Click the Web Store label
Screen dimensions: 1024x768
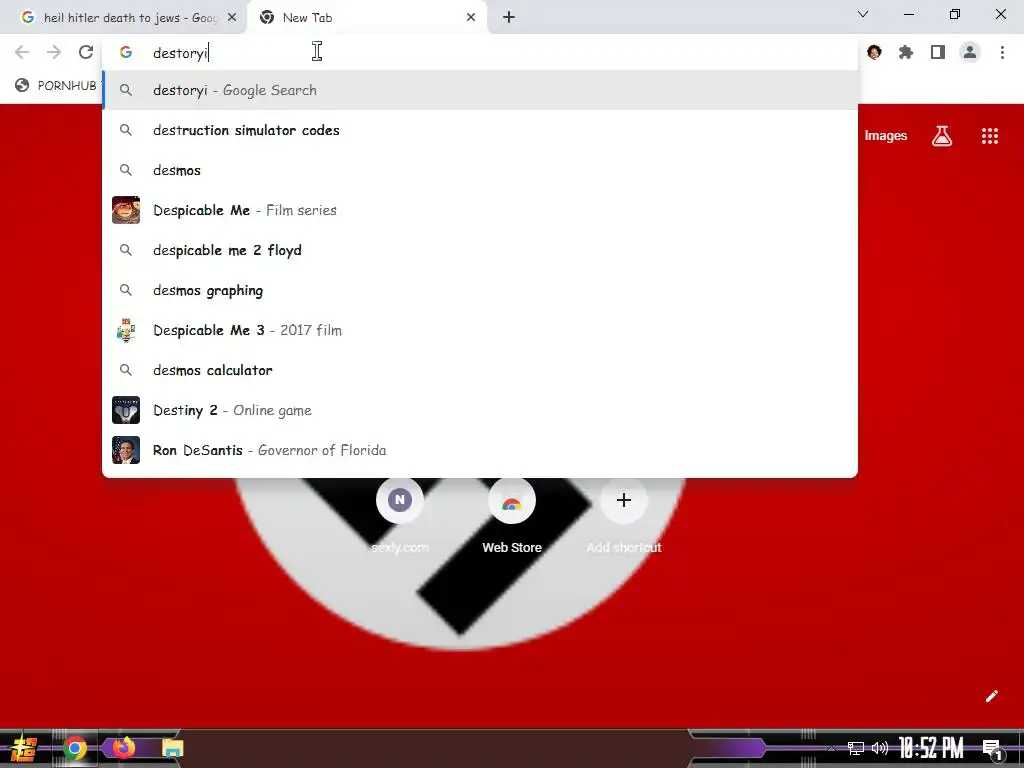point(512,547)
